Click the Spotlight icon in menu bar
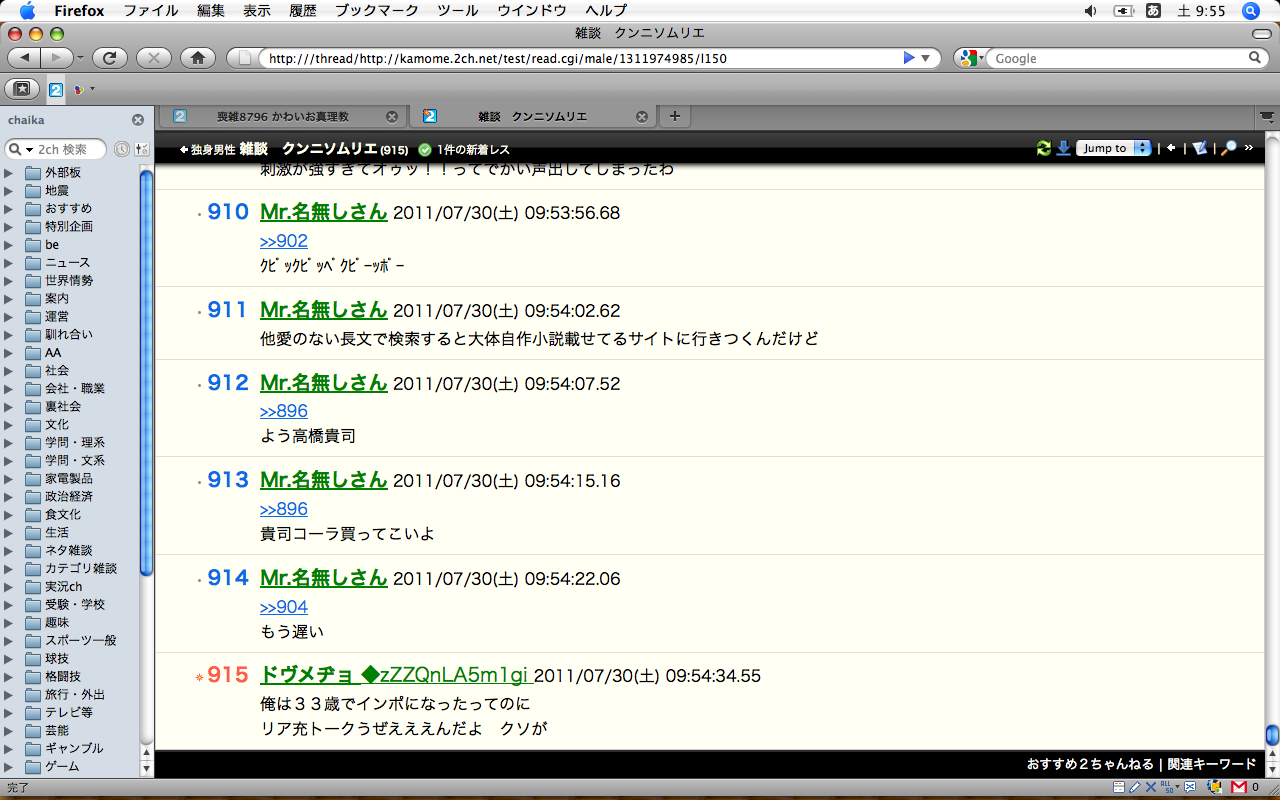This screenshot has height=800, width=1280. [x=1250, y=11]
